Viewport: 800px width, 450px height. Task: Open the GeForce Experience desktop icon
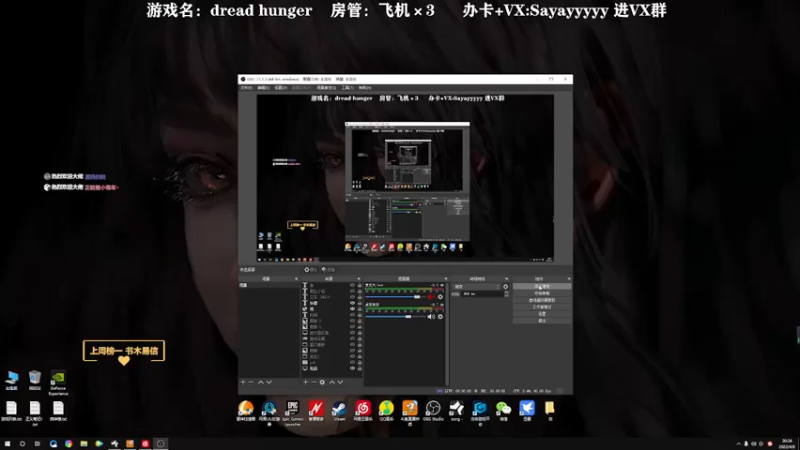coord(58,383)
